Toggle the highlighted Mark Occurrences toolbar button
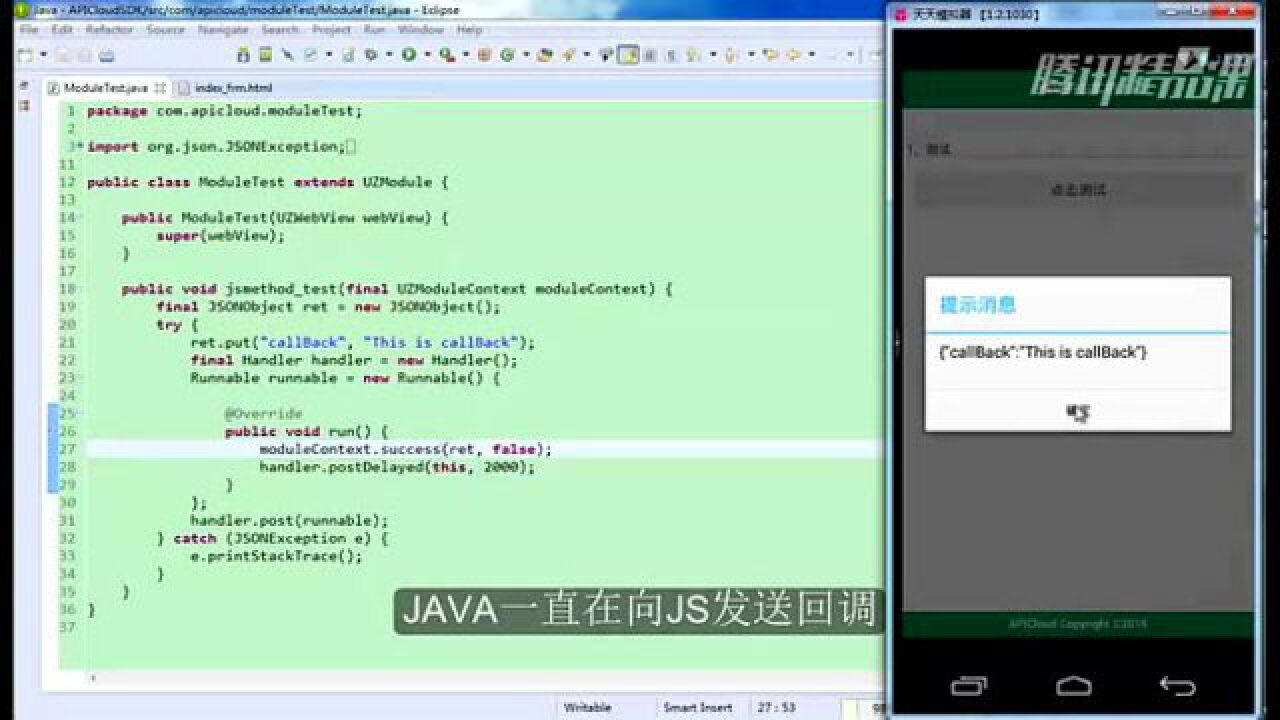 point(627,55)
